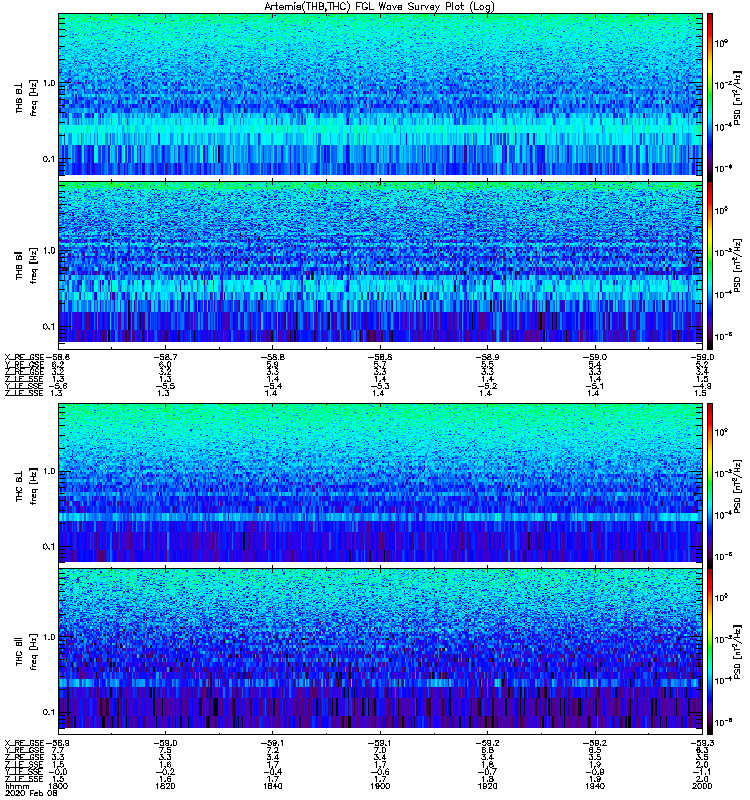This screenshot has height=800, width=750.
Task: Click the 'hhmm' time axis label
Action: (x=17, y=786)
